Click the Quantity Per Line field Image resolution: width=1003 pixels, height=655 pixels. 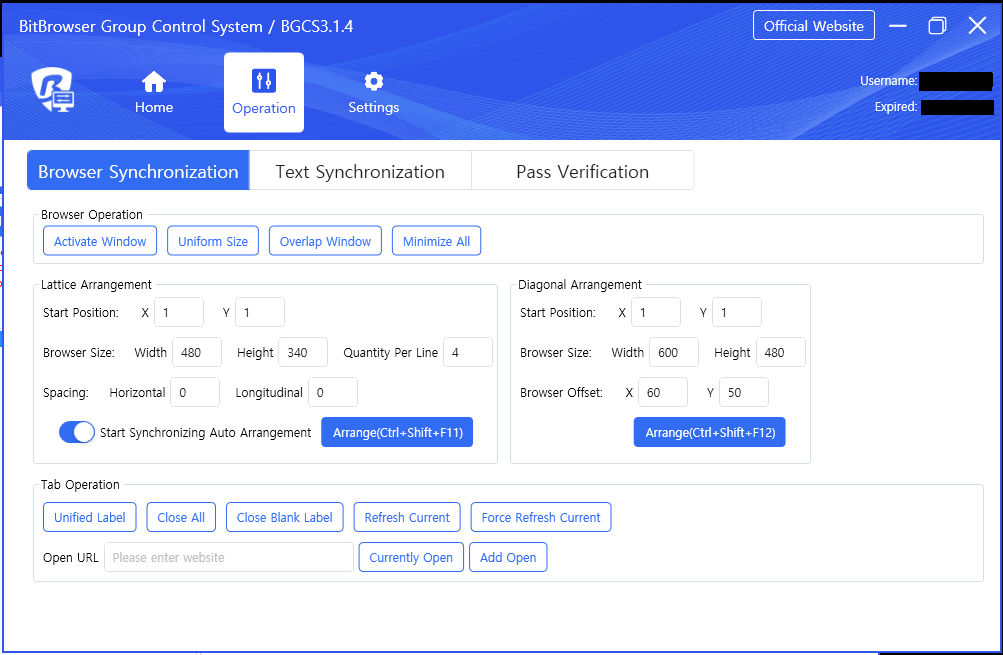pos(468,352)
